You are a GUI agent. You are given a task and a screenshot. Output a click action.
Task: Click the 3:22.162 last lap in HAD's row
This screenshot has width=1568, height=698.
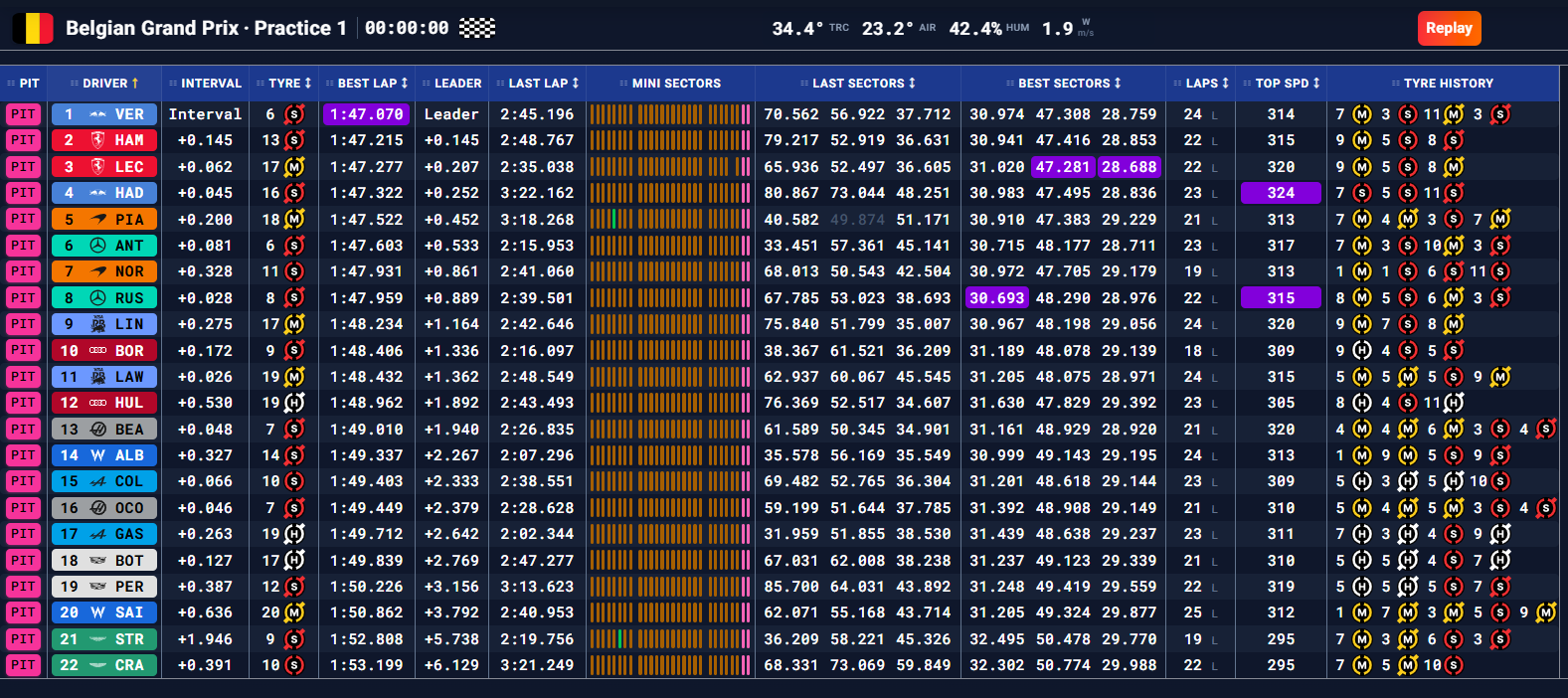coord(537,193)
